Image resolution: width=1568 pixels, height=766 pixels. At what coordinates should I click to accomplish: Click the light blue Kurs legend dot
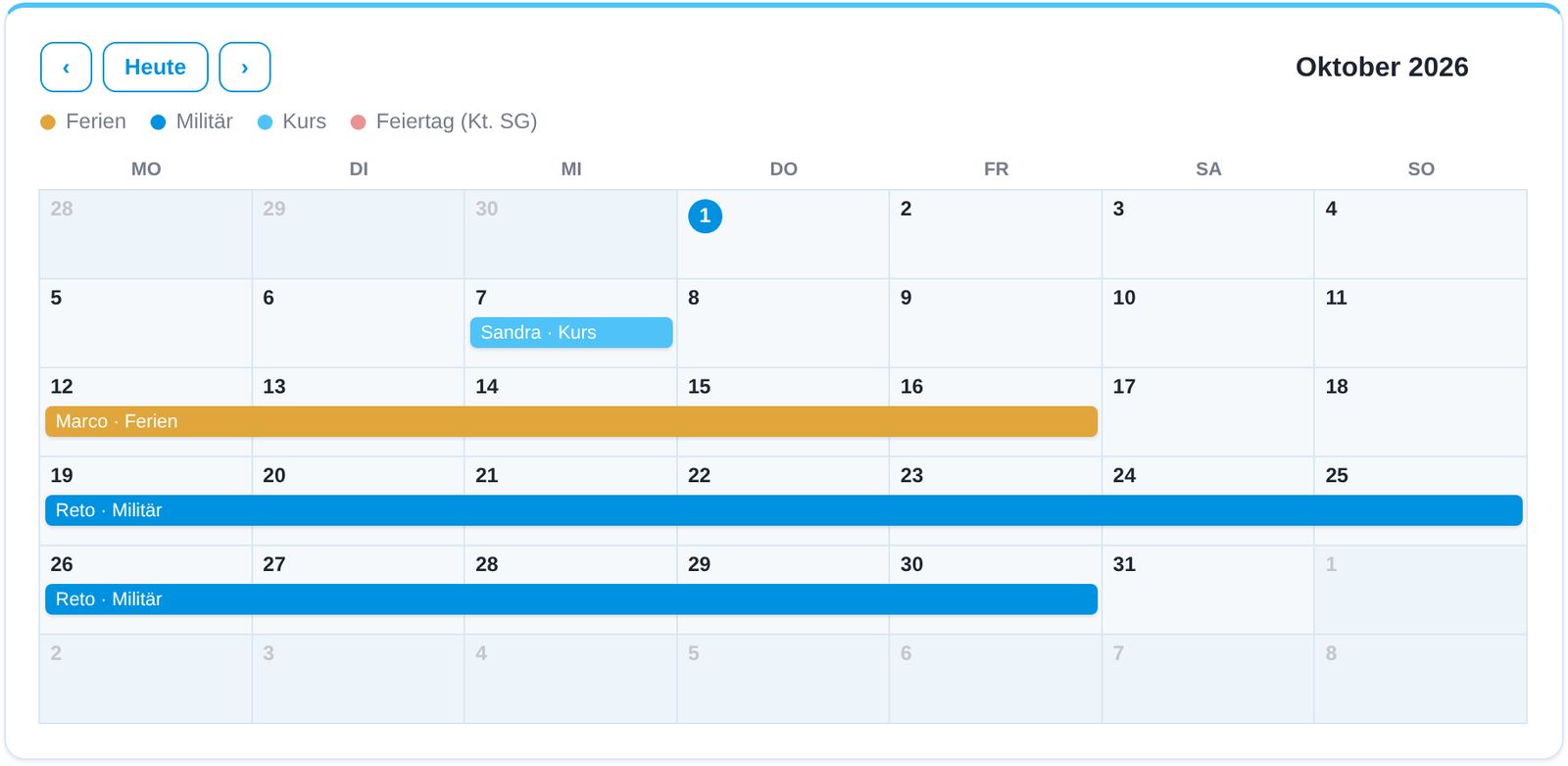[x=265, y=122]
